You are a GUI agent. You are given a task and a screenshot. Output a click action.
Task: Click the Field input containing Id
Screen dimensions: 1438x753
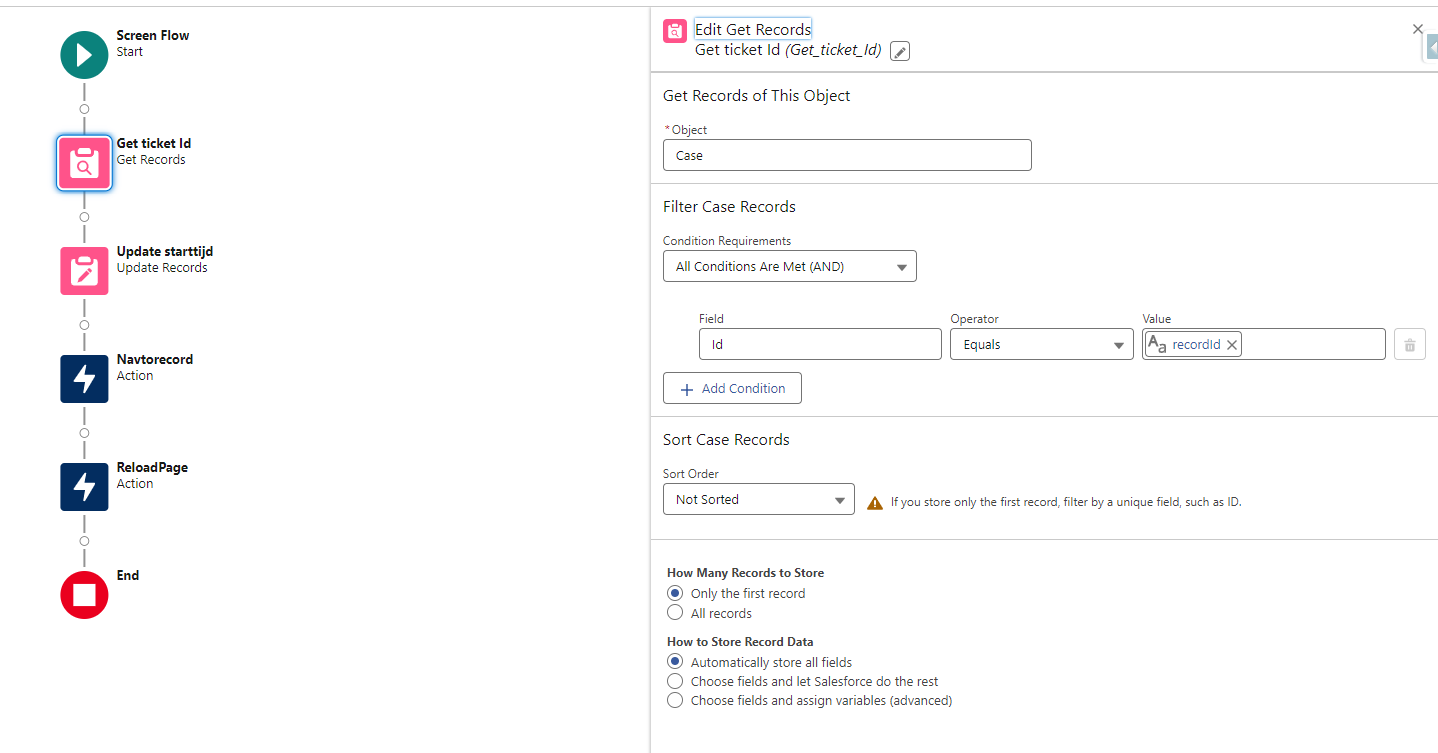pos(819,345)
